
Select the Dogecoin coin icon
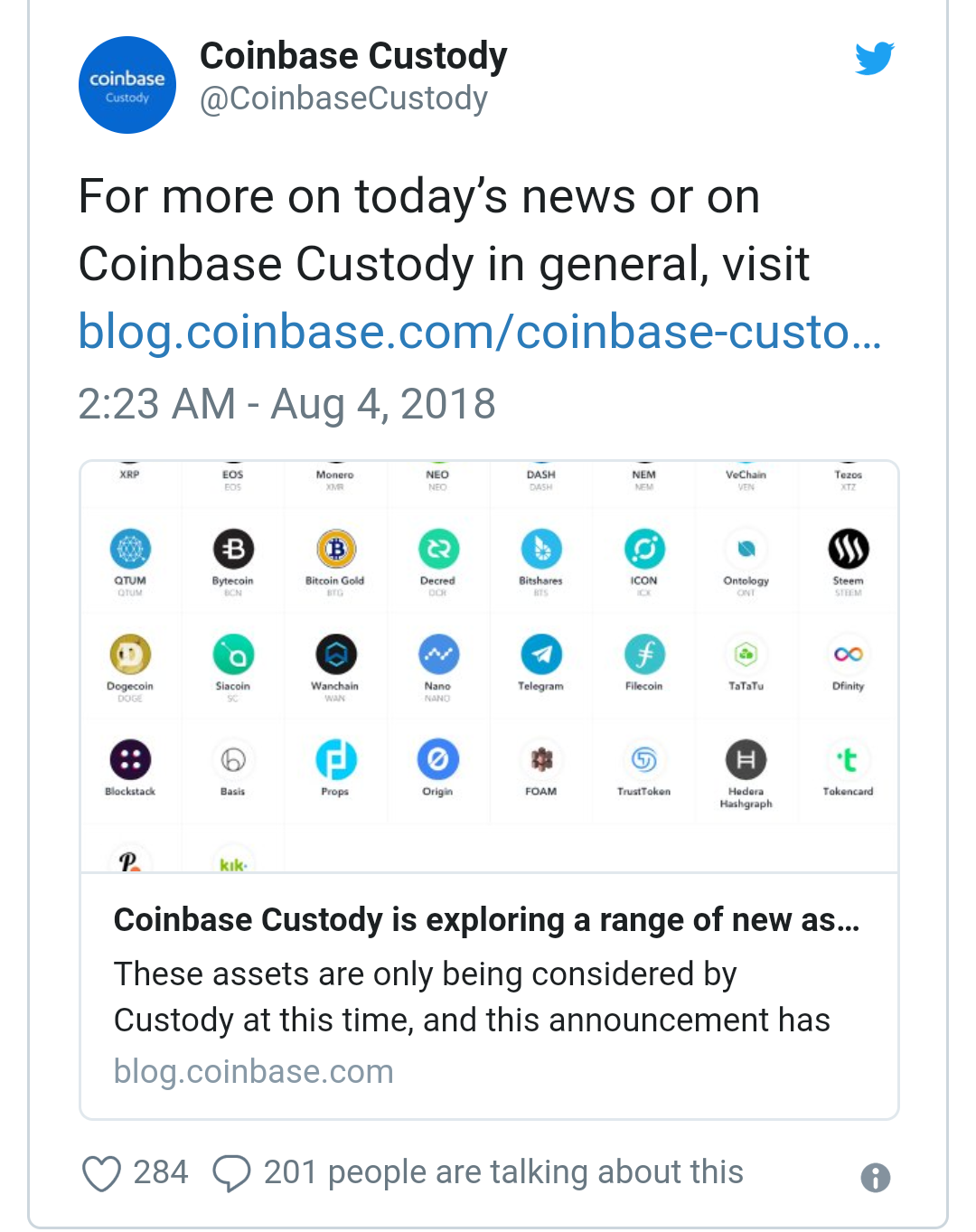[x=130, y=654]
